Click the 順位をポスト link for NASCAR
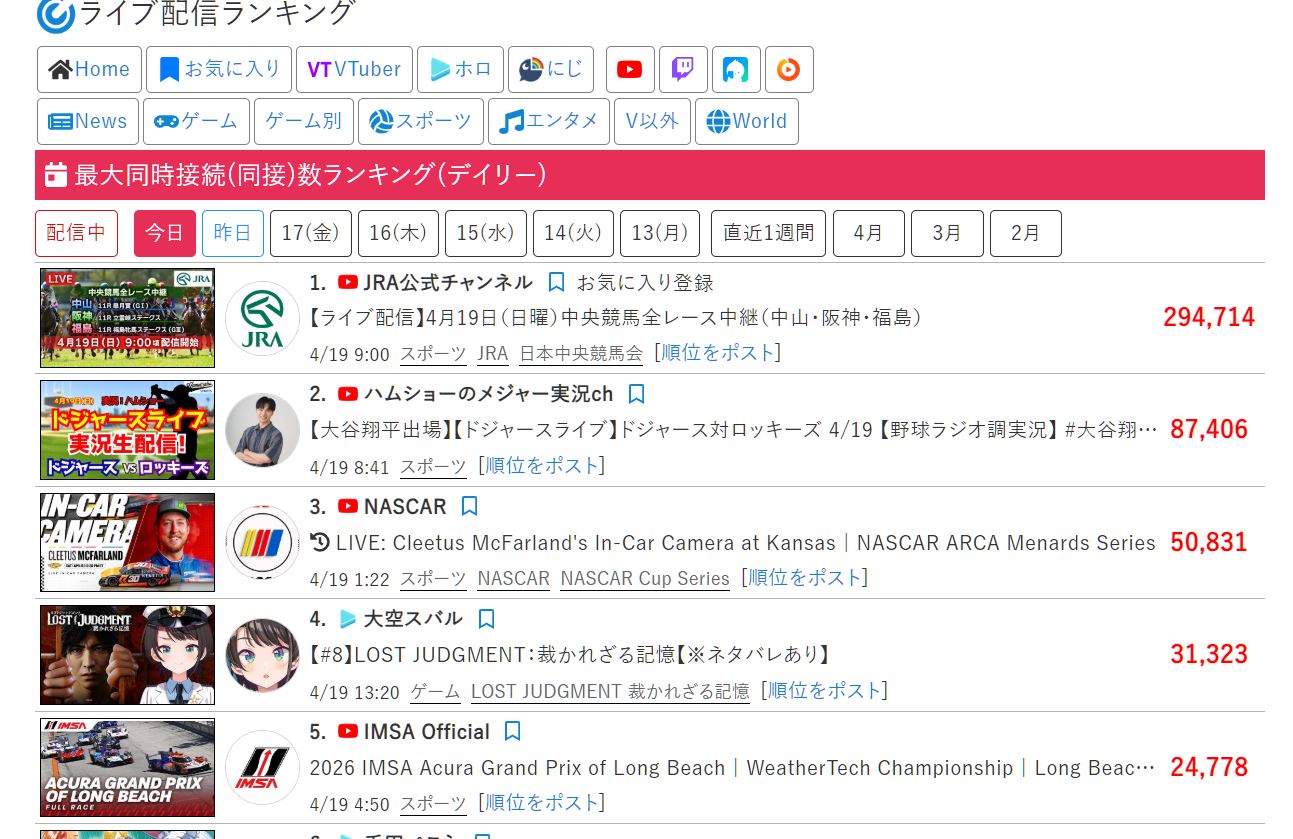This screenshot has height=839, width=1293. (804, 578)
